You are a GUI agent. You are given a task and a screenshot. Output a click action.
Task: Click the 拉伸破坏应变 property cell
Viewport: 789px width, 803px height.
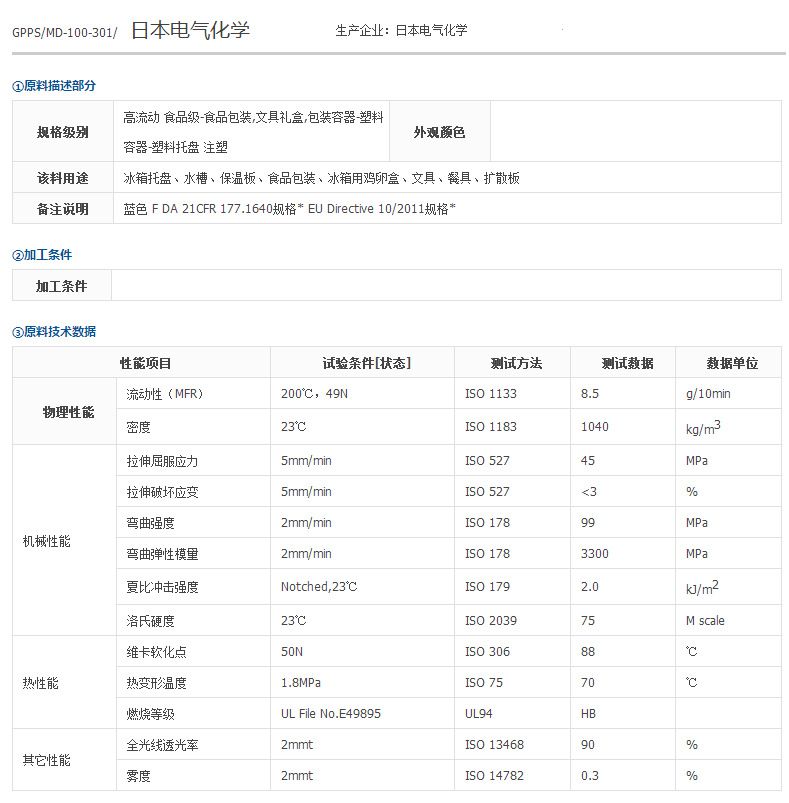coord(194,492)
